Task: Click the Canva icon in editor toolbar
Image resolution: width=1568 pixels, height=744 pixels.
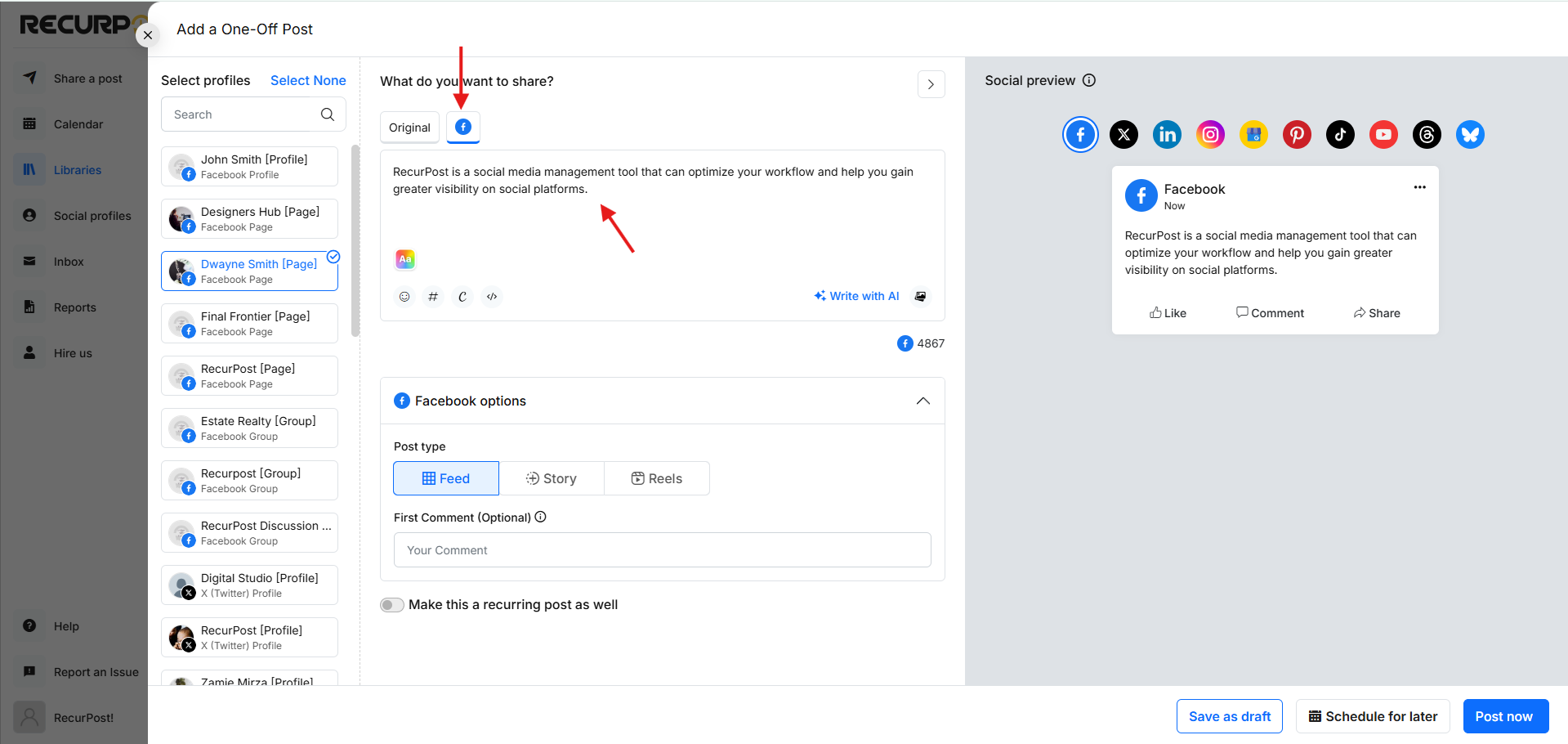Action: tap(462, 297)
